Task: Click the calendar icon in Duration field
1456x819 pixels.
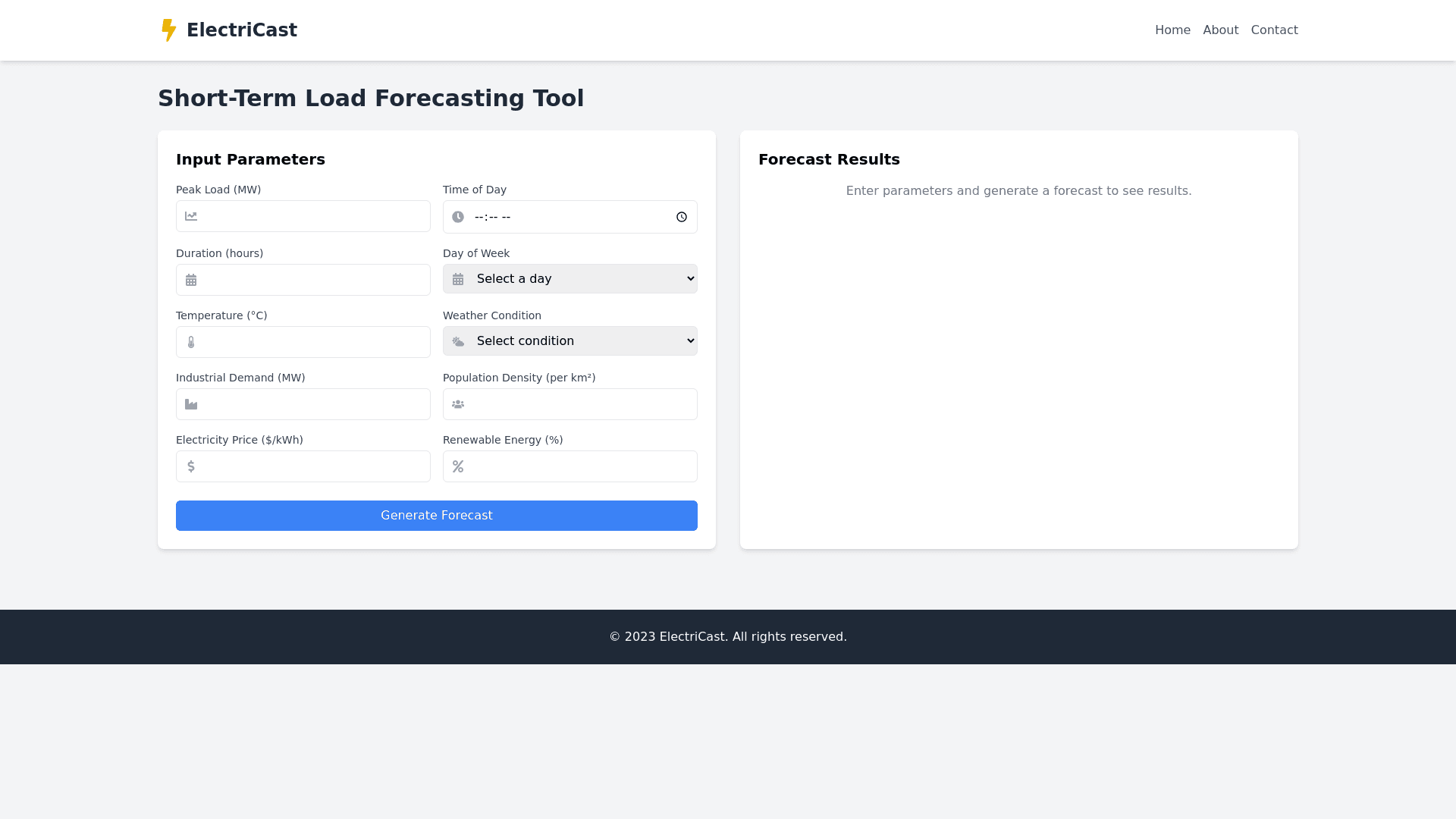Action: (x=191, y=281)
